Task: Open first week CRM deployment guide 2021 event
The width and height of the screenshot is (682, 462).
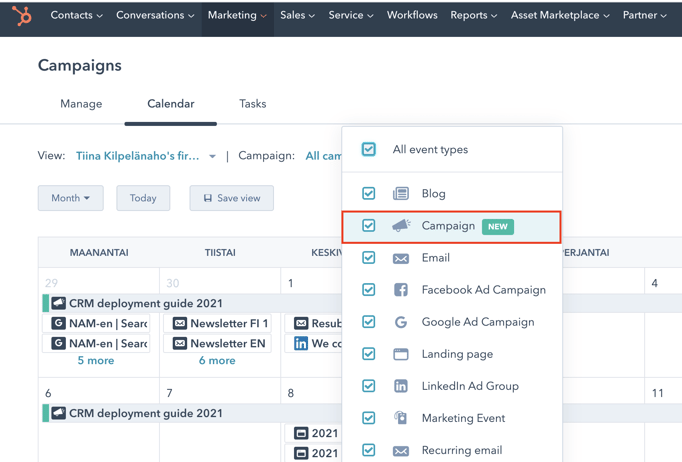Action: click(x=192, y=303)
